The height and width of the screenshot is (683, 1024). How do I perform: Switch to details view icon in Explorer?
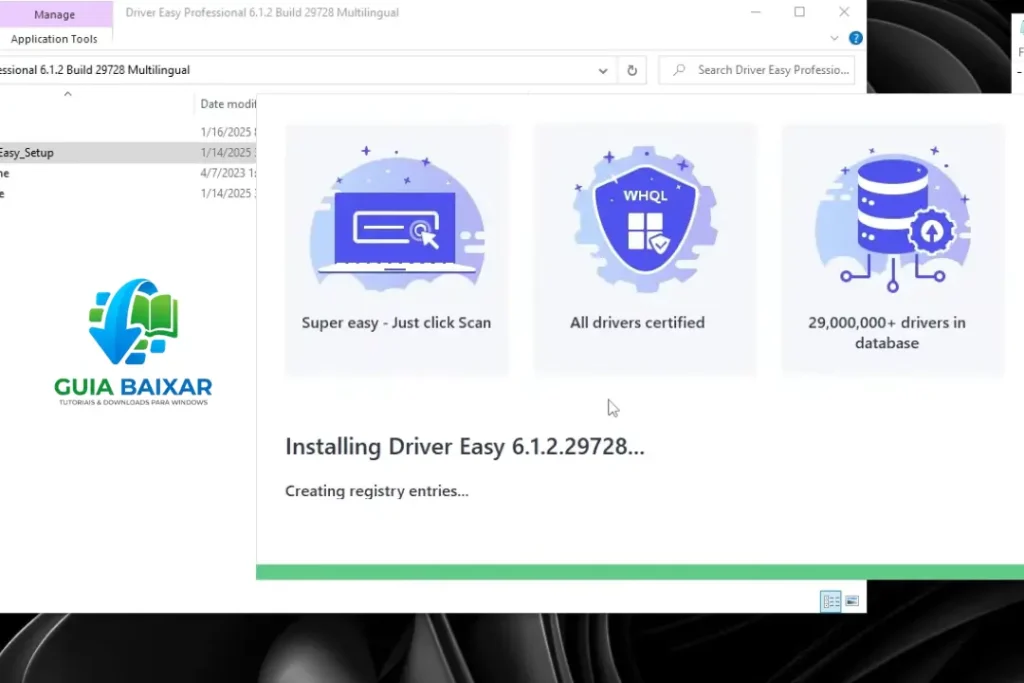[x=831, y=601]
